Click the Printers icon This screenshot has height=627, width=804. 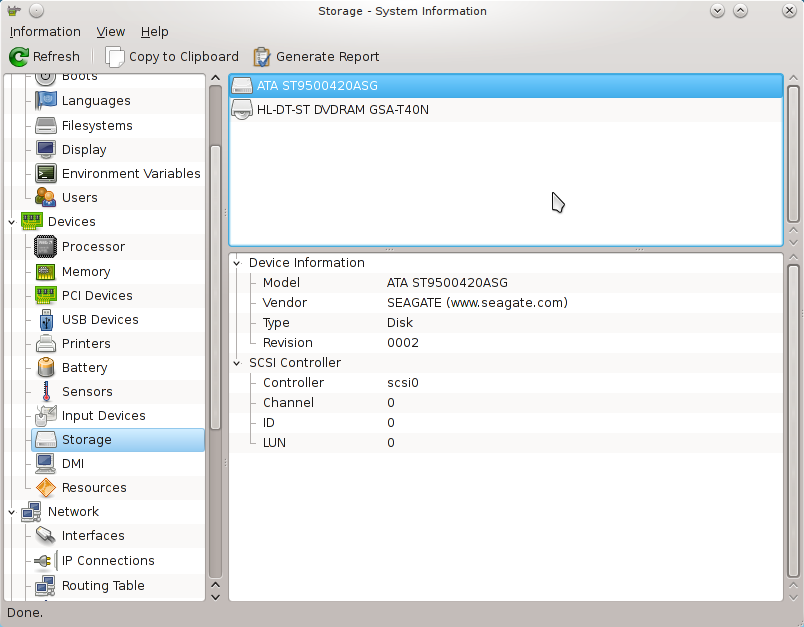[46, 344]
